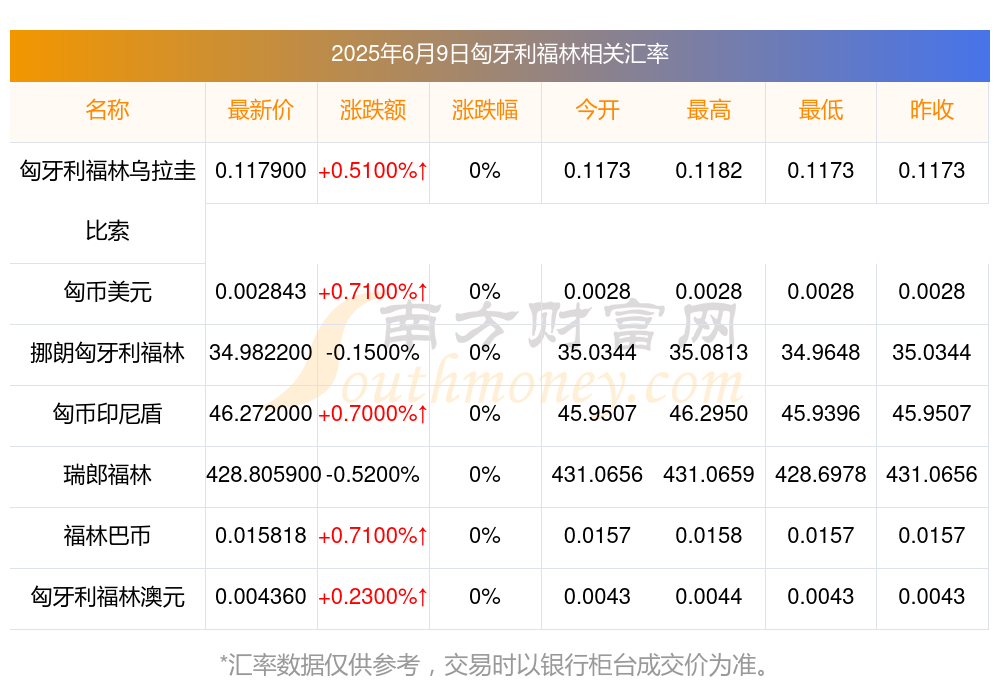Click the 匈牙利福林澳元 row name
This screenshot has height=696, width=1000.
pyautogui.click(x=107, y=597)
